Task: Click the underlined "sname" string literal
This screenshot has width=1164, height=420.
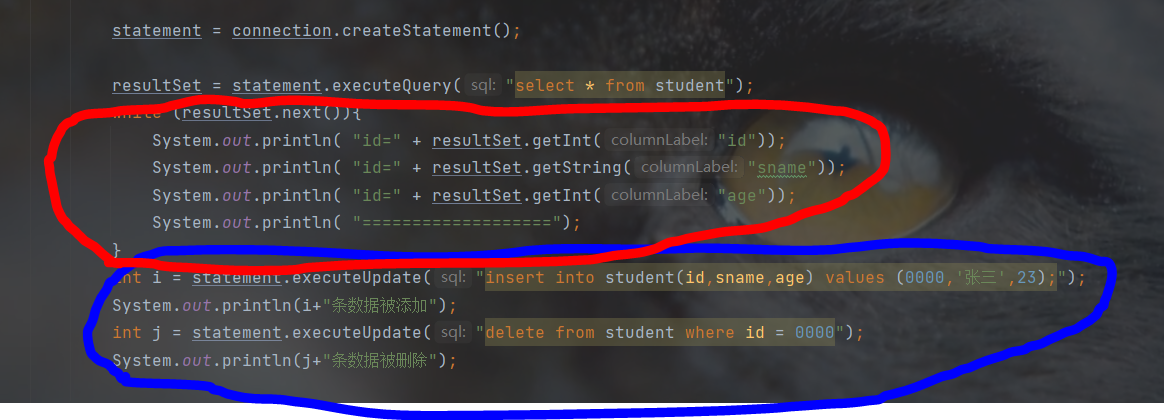Action: (x=782, y=168)
